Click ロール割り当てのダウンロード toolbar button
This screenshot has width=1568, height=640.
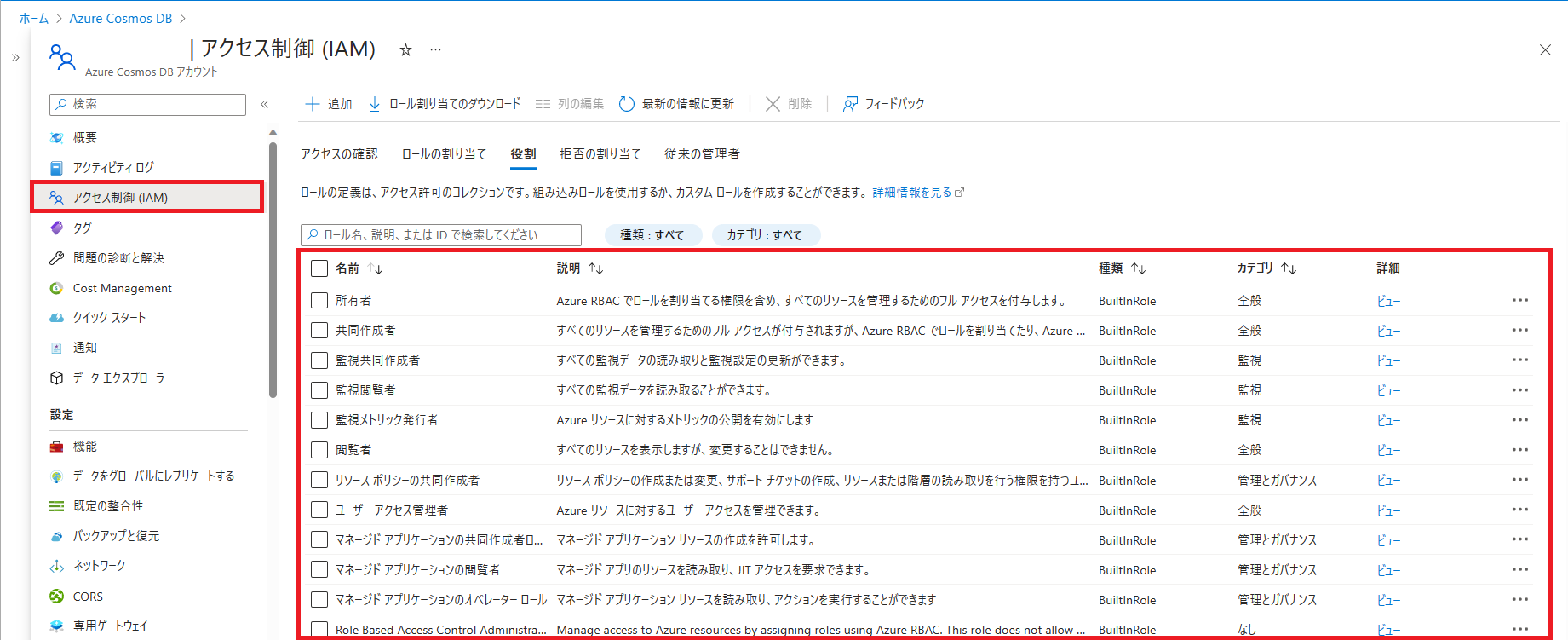click(x=445, y=104)
